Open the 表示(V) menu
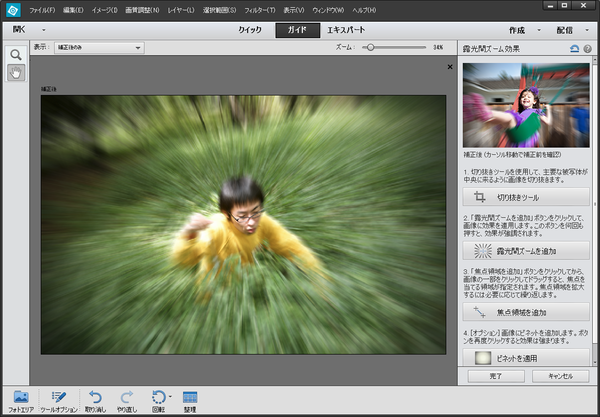 click(x=294, y=10)
